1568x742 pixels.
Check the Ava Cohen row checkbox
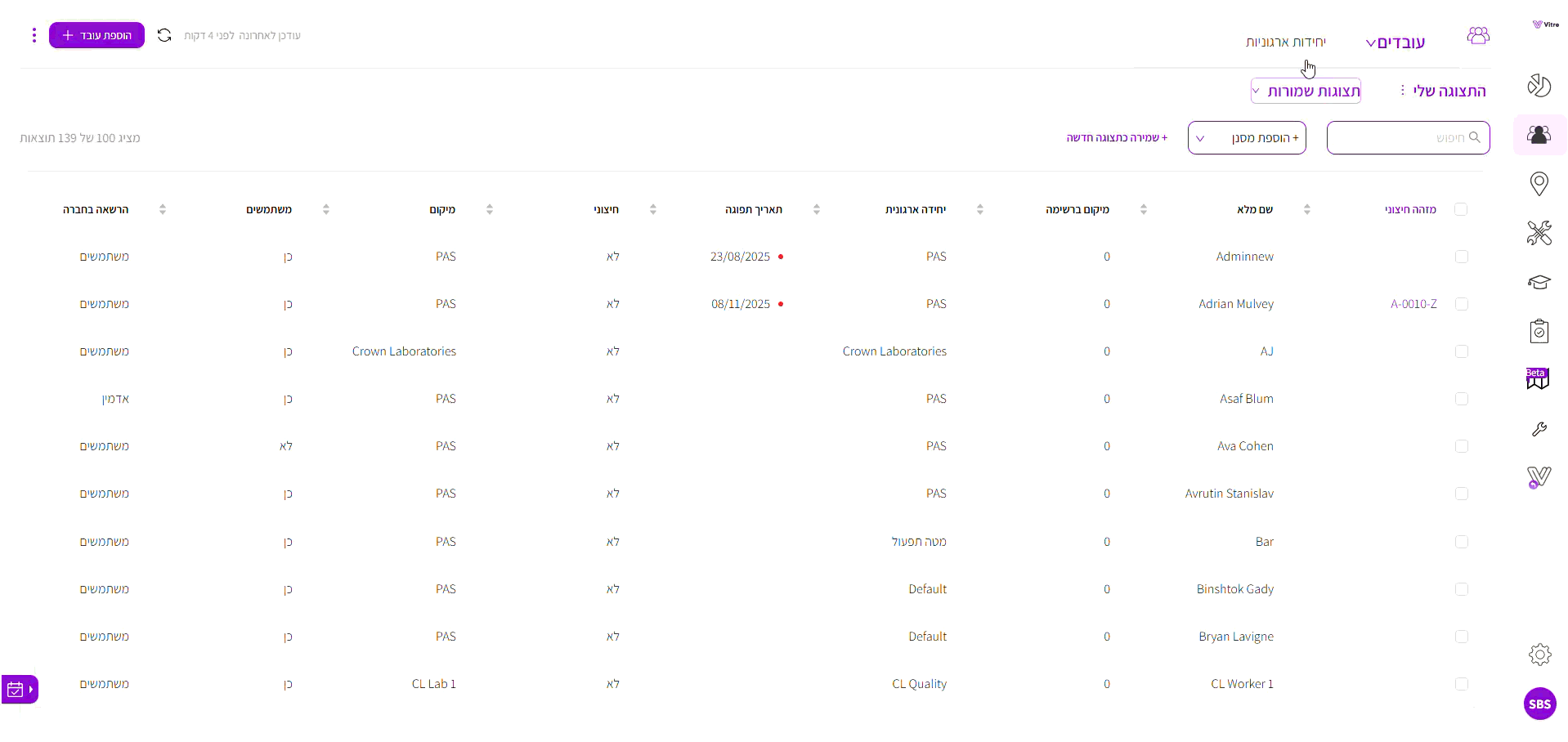click(1462, 446)
